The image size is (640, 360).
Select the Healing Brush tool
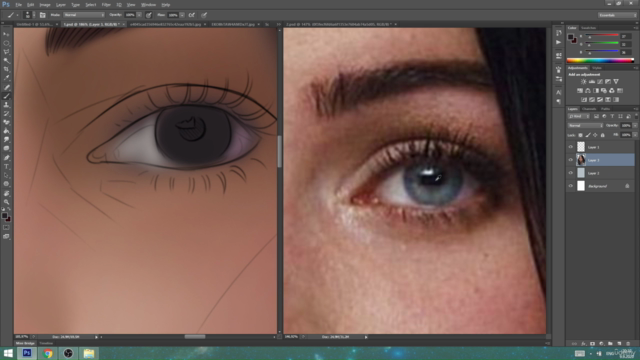(x=6, y=87)
